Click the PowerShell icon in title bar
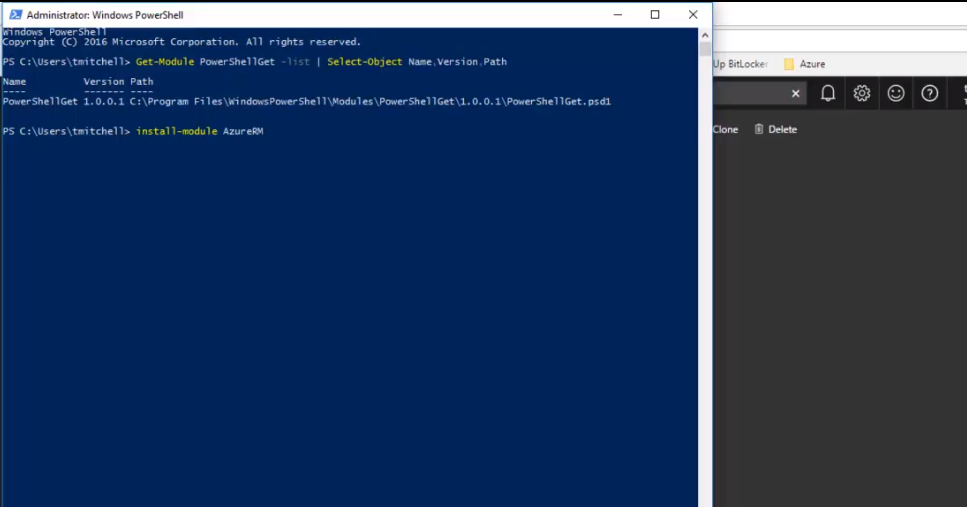Screen dimensions: 967x507 (15, 15)
